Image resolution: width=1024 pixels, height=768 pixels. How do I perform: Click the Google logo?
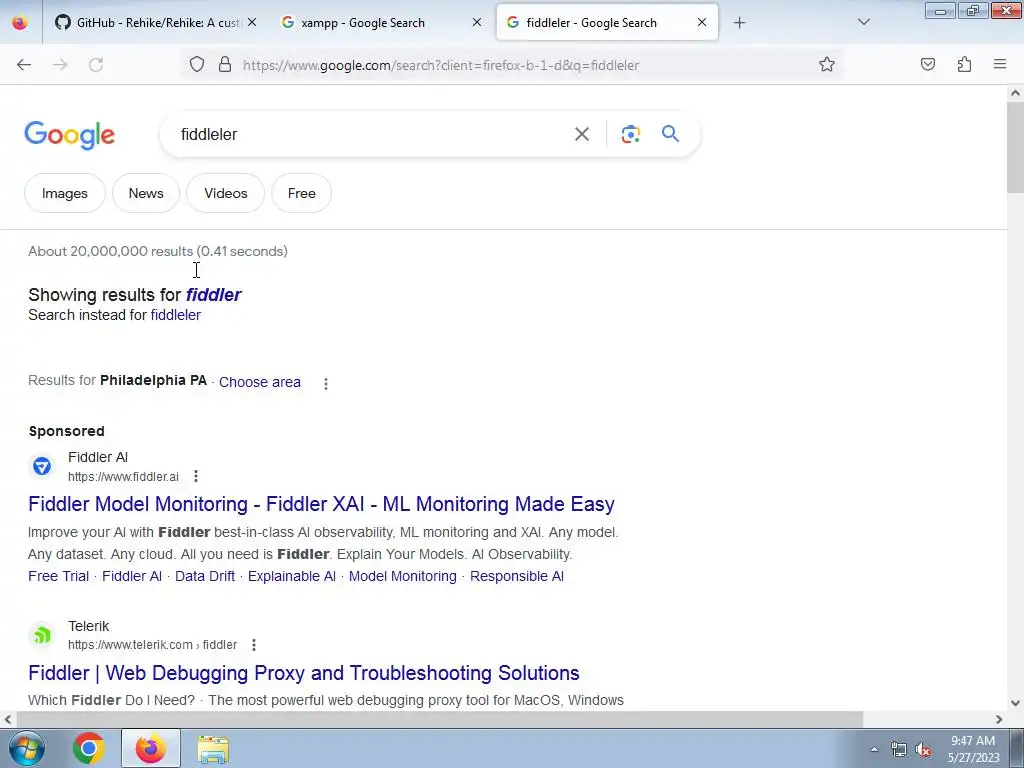[x=70, y=135]
